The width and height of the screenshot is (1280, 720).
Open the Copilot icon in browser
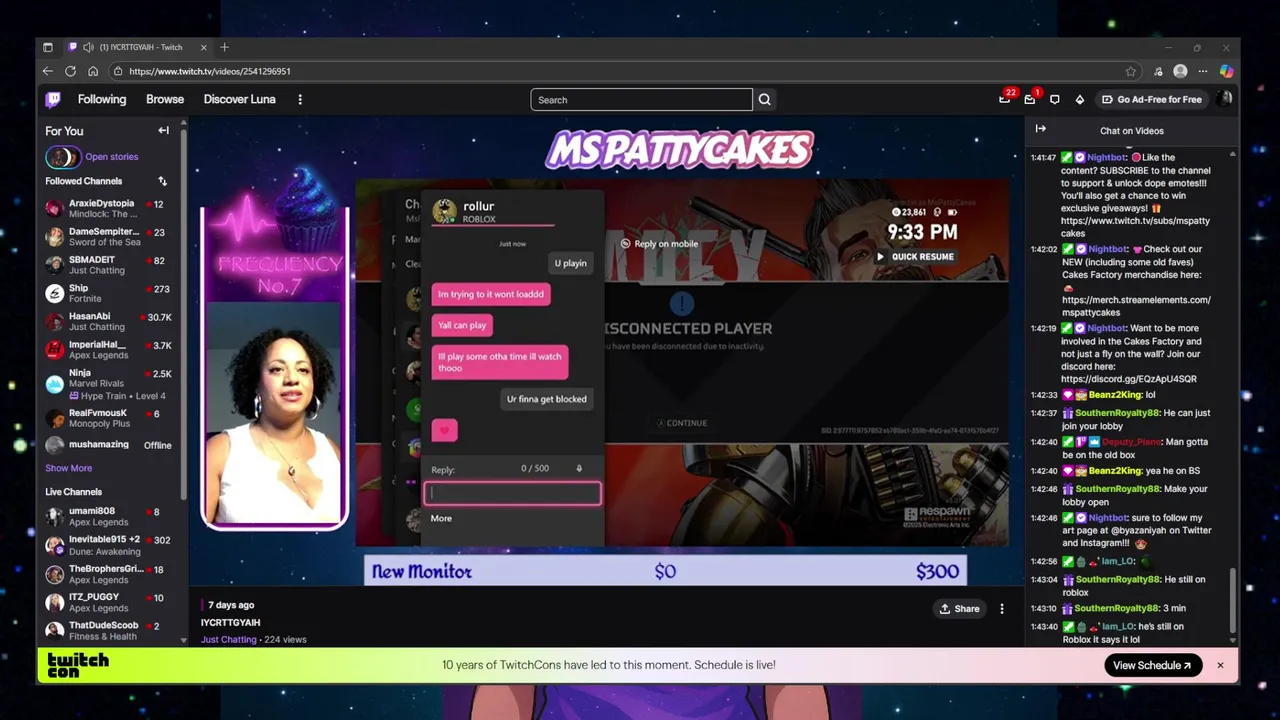[x=1226, y=71]
